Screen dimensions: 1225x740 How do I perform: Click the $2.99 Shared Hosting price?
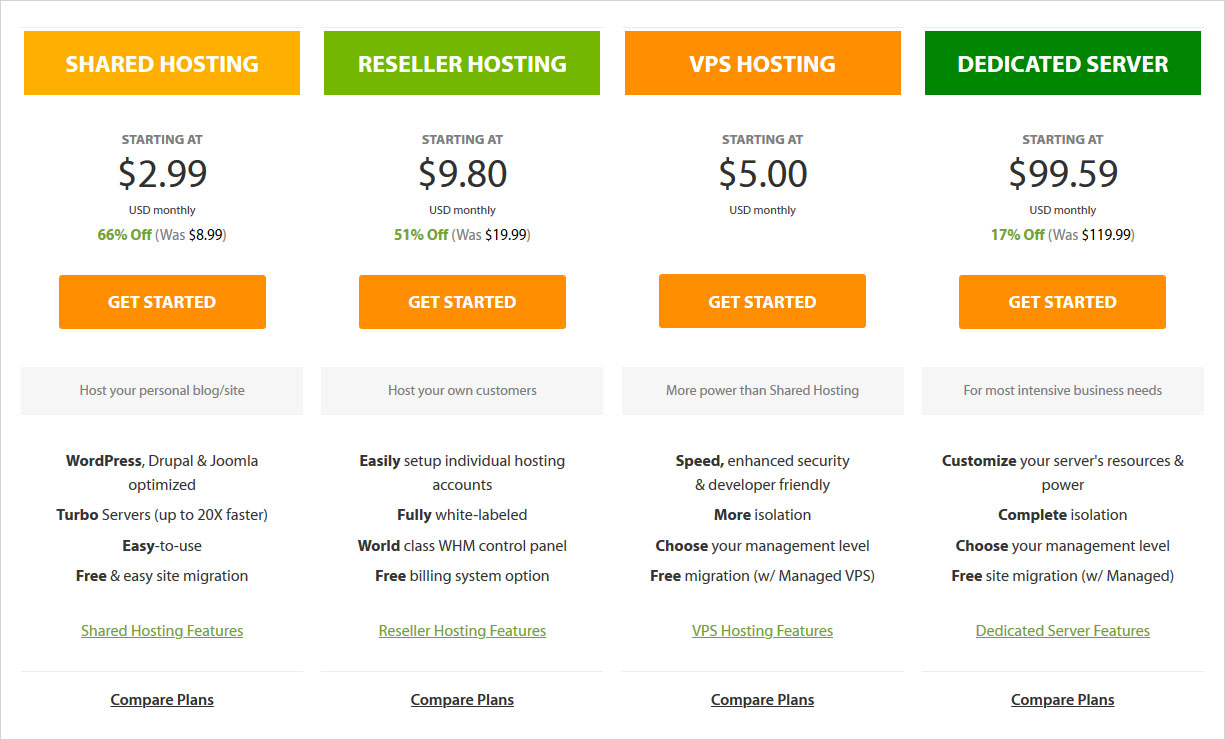coord(162,174)
